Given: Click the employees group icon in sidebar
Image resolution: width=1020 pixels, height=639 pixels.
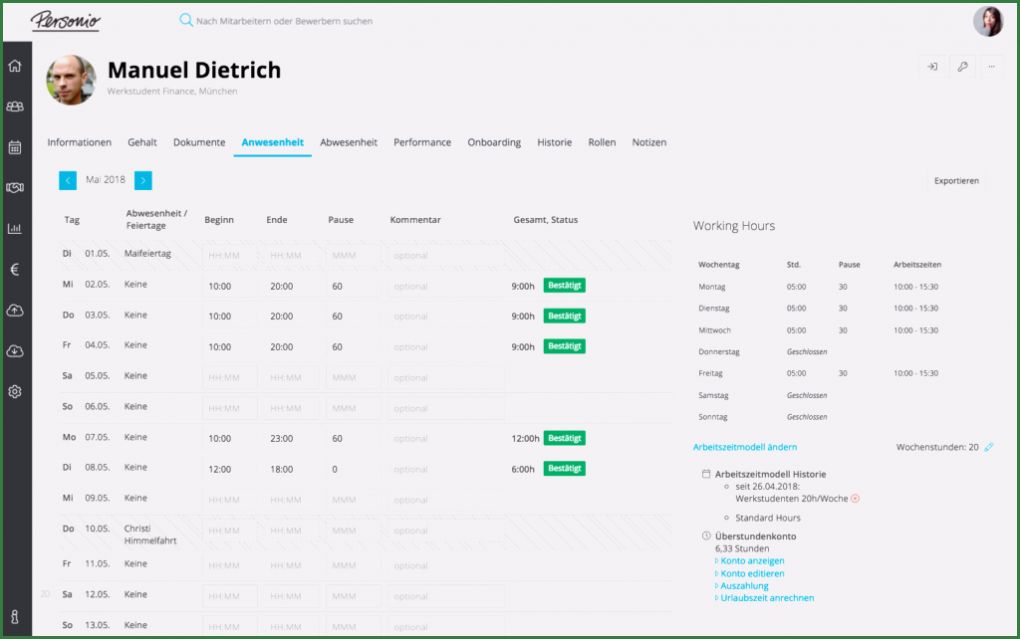Looking at the screenshot, I should pyautogui.click(x=15, y=107).
